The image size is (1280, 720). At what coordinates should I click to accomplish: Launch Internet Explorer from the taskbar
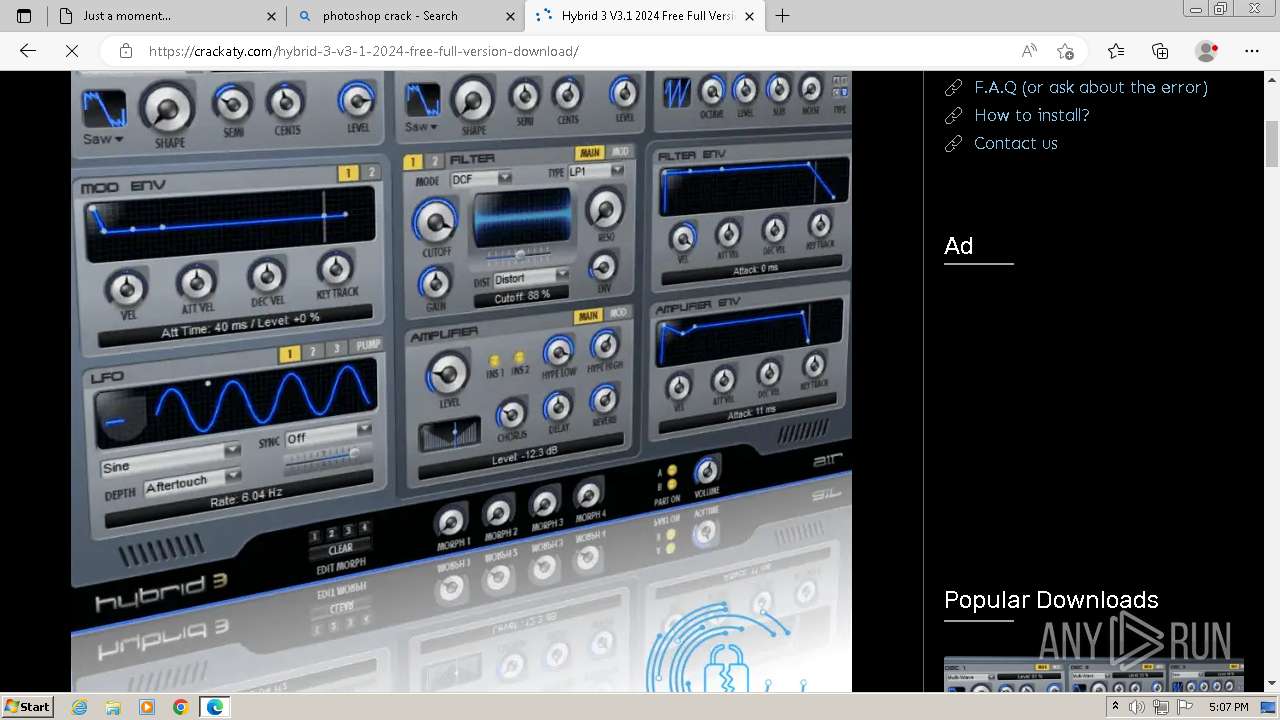pyautogui.click(x=80, y=707)
